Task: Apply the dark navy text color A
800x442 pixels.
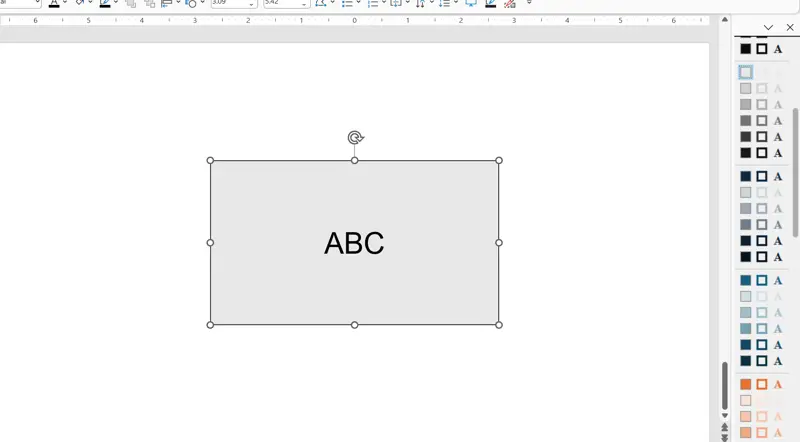Action: click(778, 177)
